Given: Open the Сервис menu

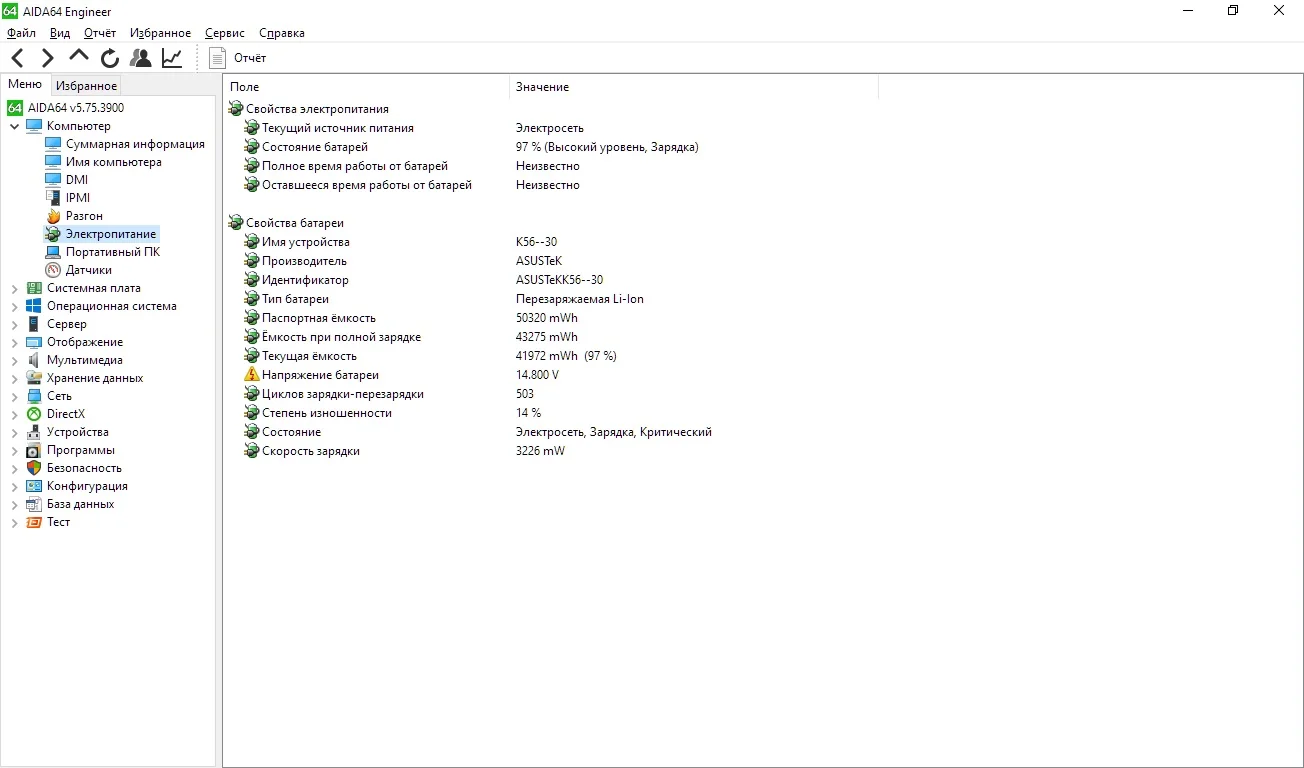Looking at the screenshot, I should [225, 33].
